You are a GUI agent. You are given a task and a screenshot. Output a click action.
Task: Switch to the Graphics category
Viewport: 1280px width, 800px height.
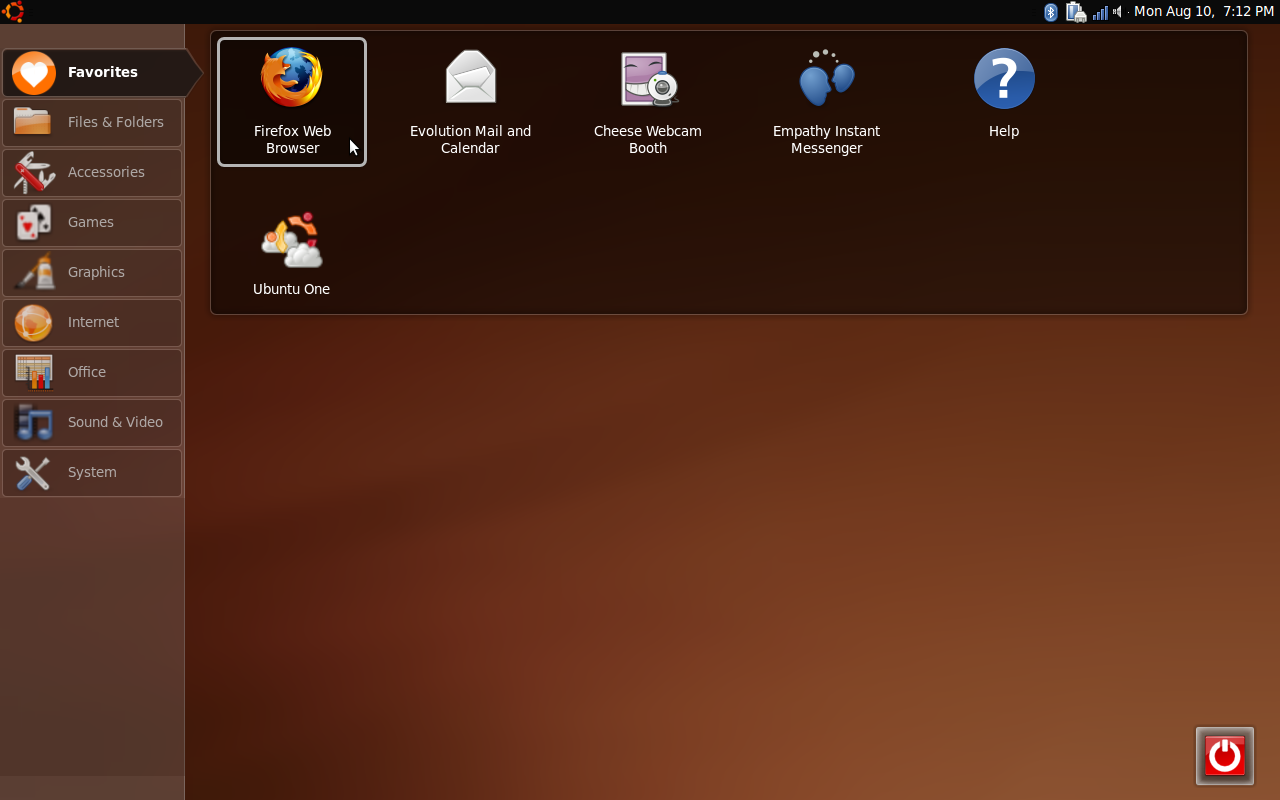[x=92, y=272]
